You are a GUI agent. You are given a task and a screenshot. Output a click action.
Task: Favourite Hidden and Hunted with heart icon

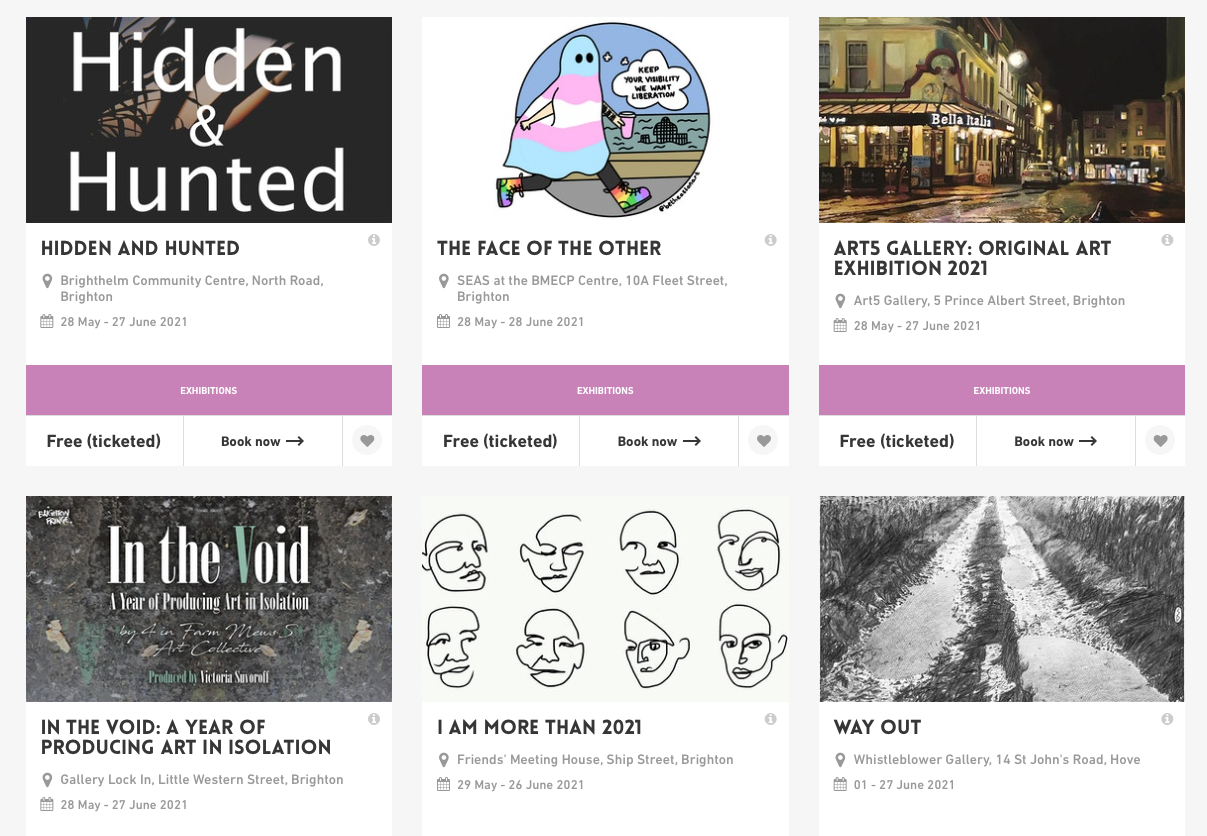click(367, 441)
